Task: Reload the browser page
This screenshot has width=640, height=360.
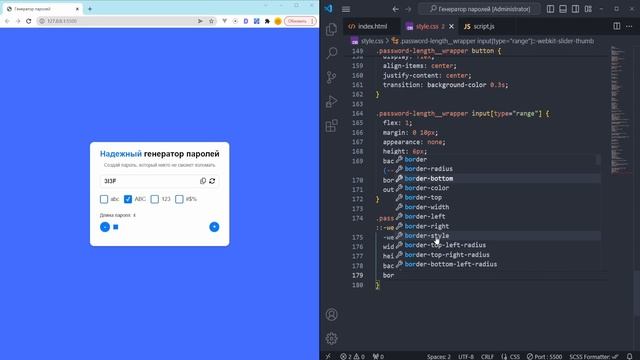Action: pos(29,21)
